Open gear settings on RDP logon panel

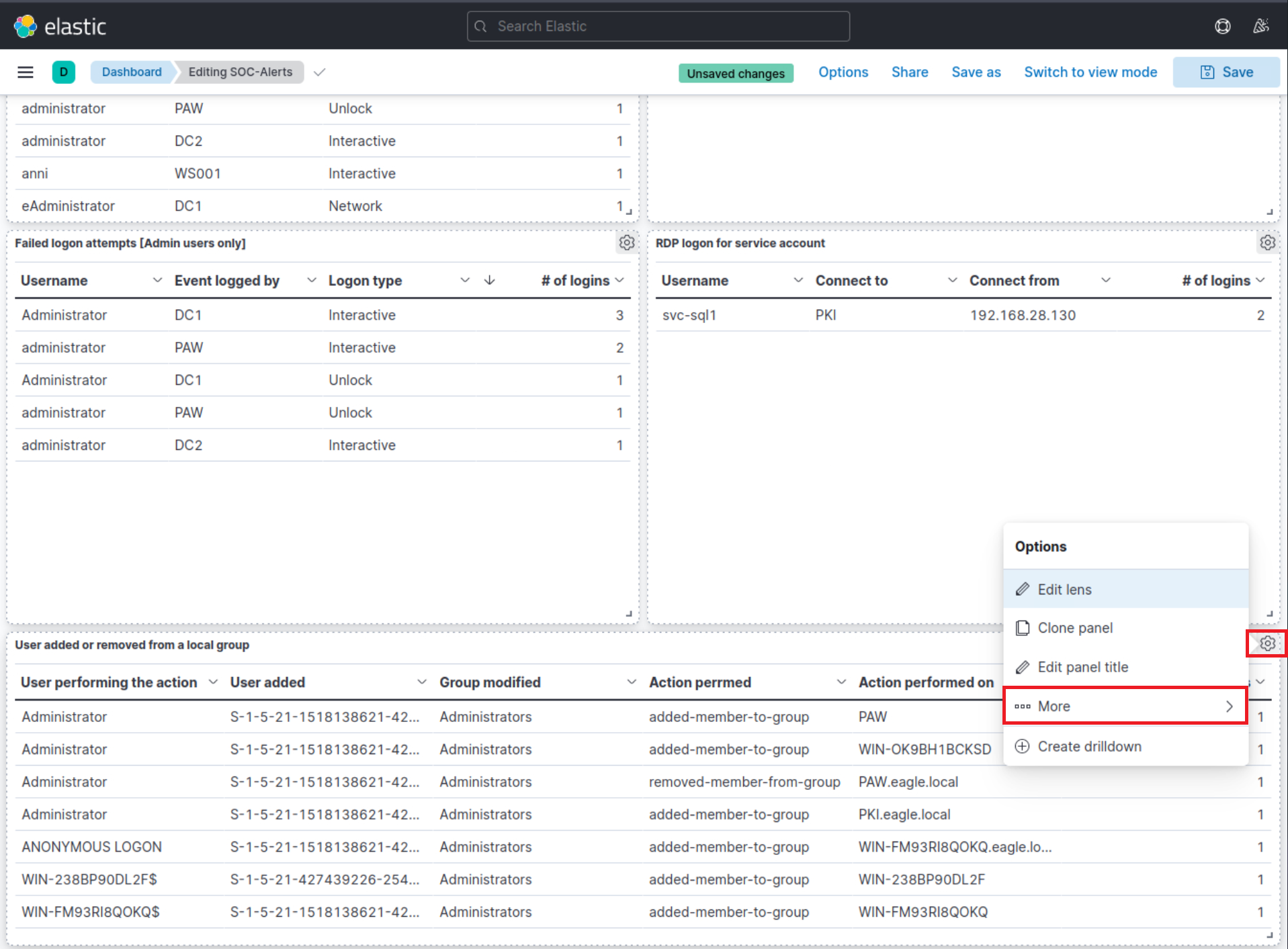(1267, 242)
